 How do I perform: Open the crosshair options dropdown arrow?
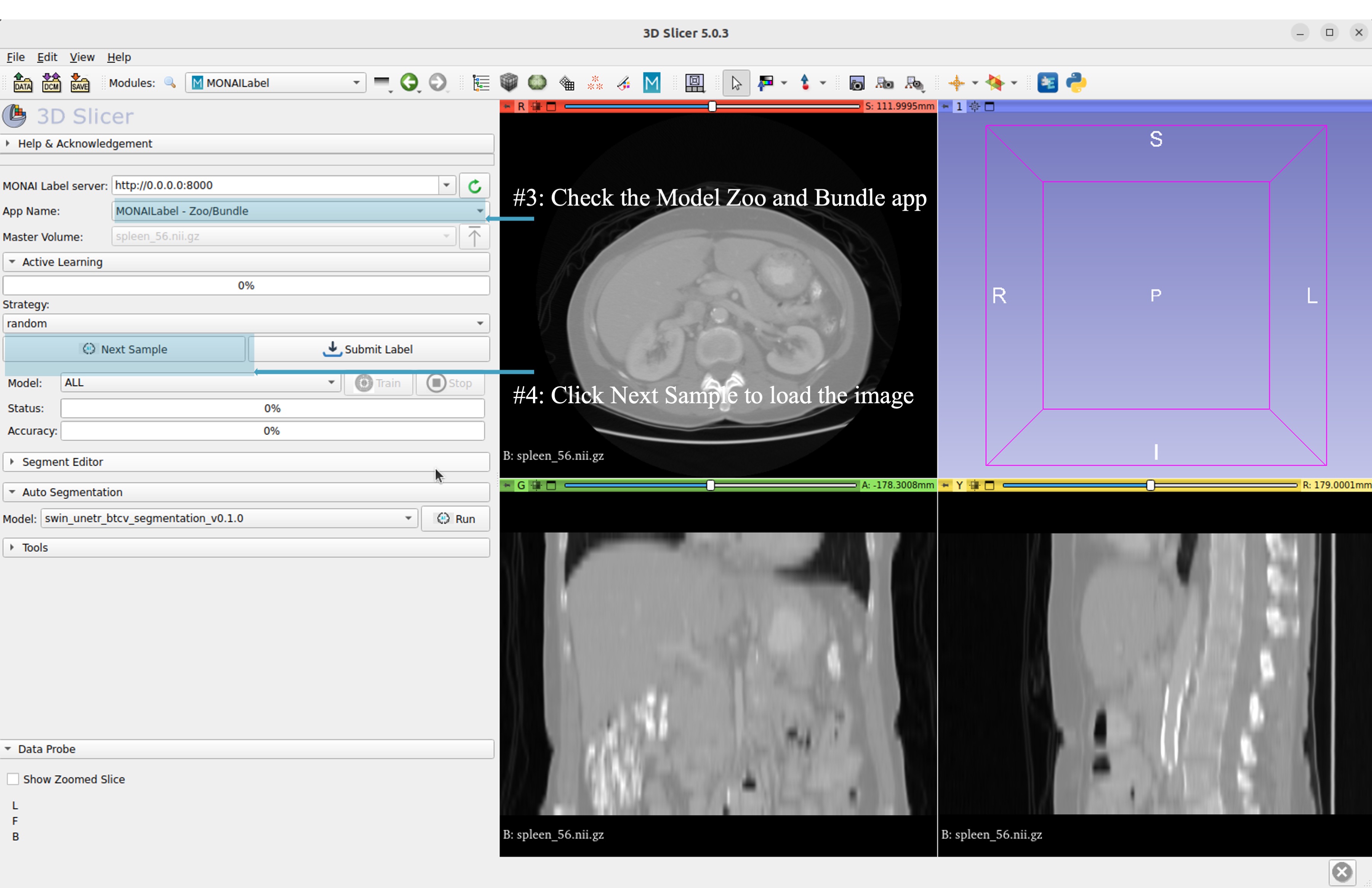975,82
